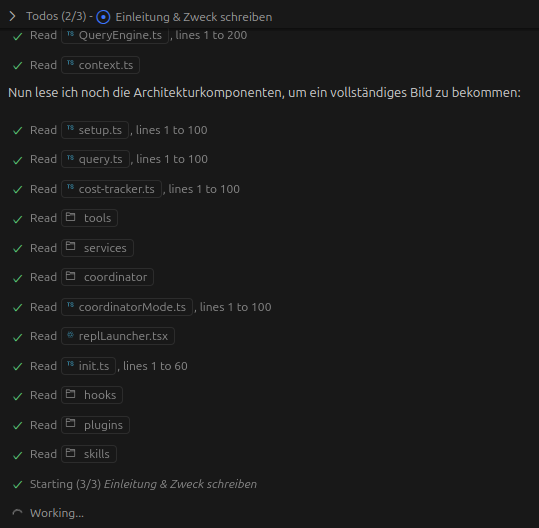Click the React icon on replLauncher.tsx

(x=70, y=334)
